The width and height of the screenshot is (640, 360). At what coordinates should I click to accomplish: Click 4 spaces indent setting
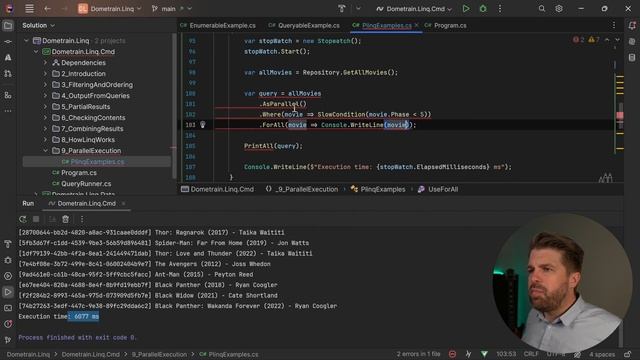[x=602, y=354]
